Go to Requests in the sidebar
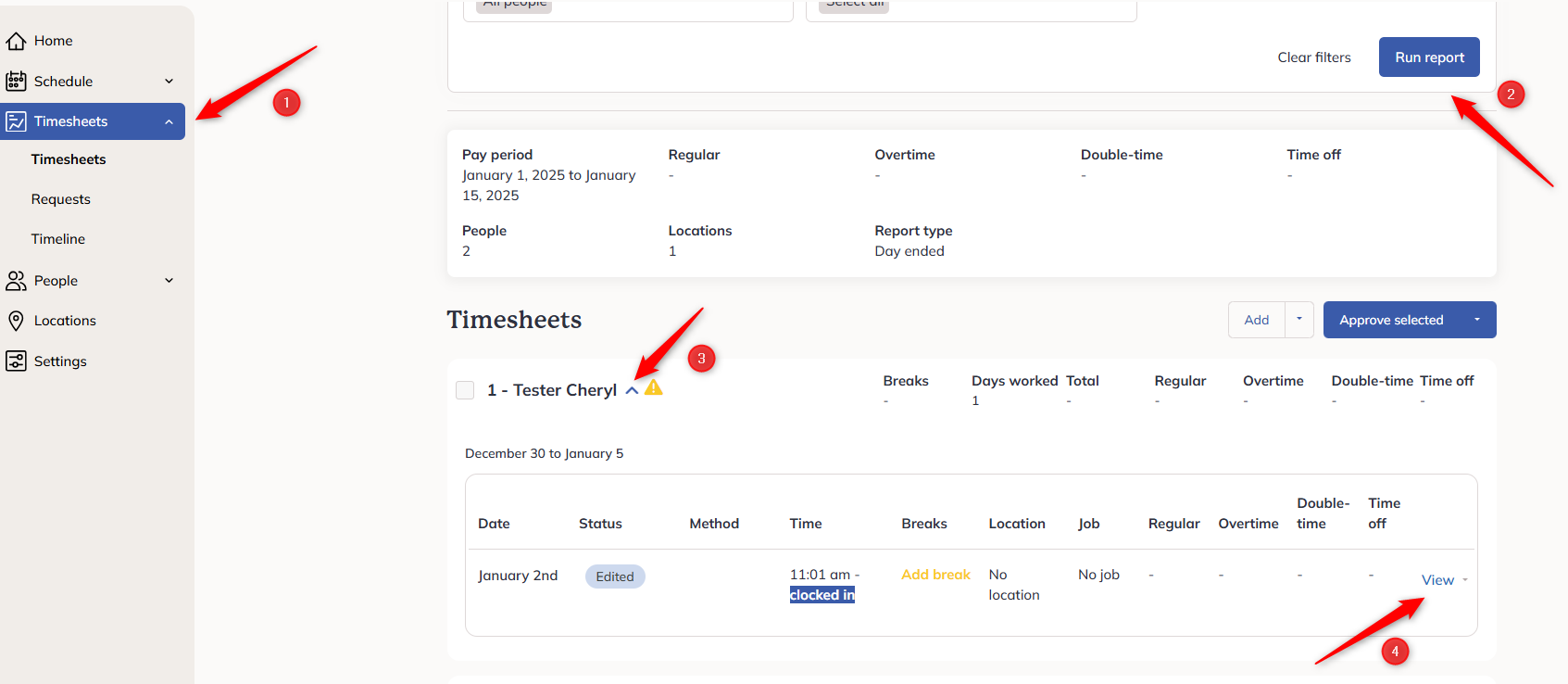The image size is (1568, 684). (61, 199)
